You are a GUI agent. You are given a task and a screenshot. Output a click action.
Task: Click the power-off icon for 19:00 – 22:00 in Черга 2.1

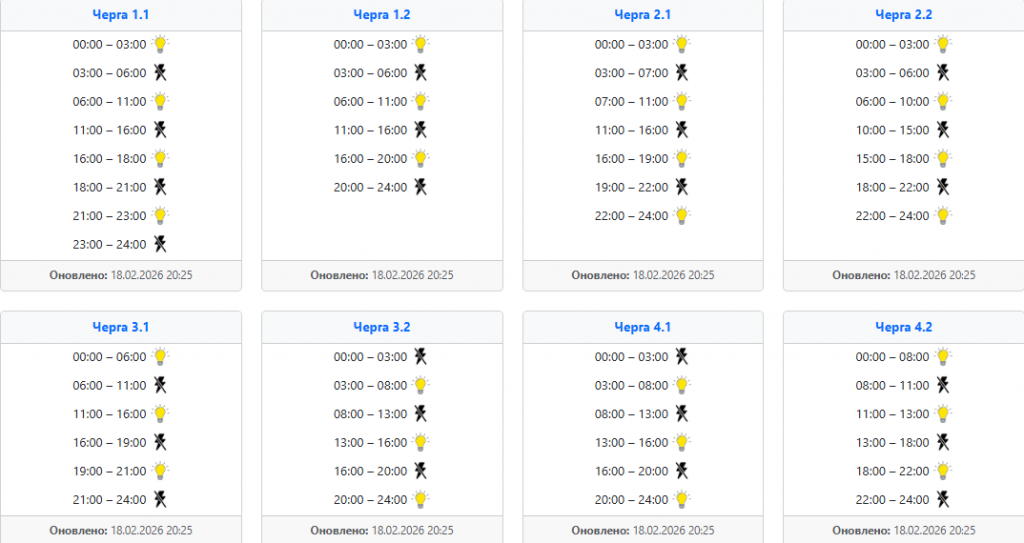pos(682,187)
